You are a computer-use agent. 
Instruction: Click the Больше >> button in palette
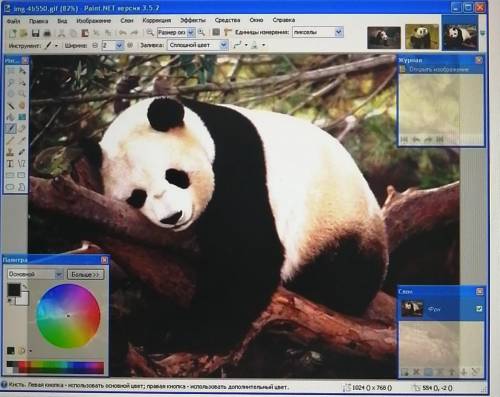pyautogui.click(x=85, y=275)
